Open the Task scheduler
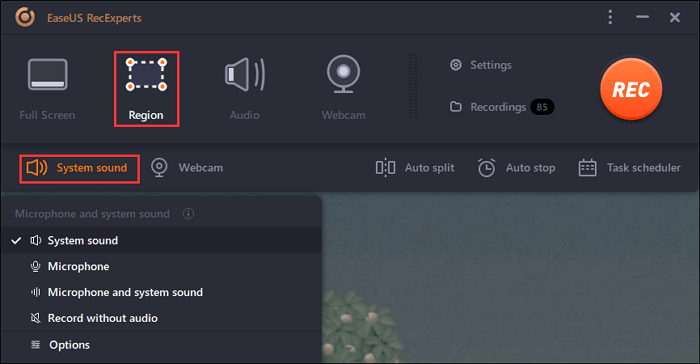Viewport: 700px width, 364px height. coord(629,168)
